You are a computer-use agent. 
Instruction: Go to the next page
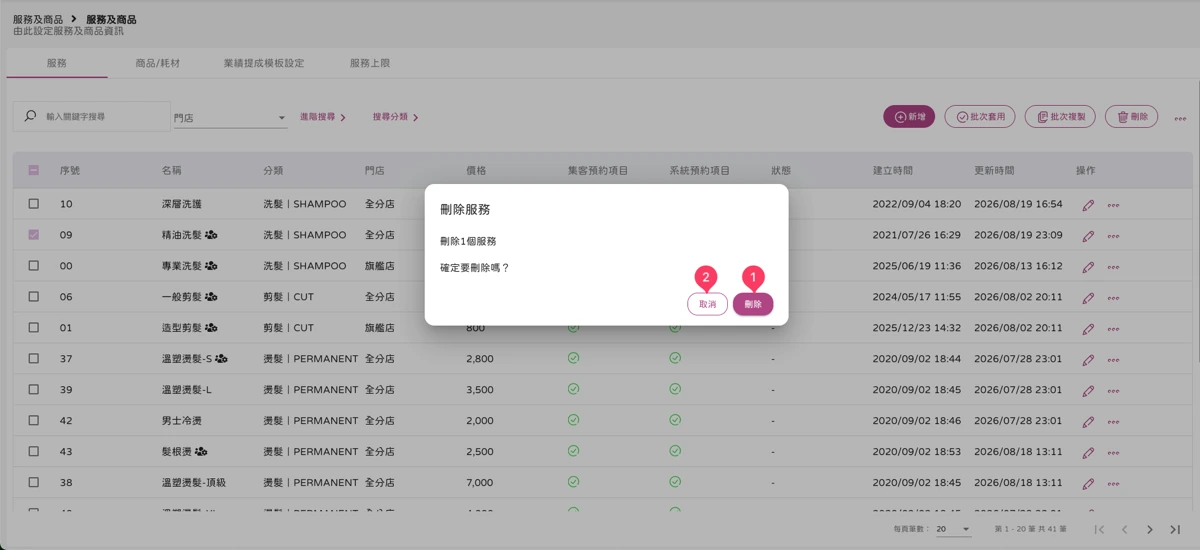coord(1150,529)
